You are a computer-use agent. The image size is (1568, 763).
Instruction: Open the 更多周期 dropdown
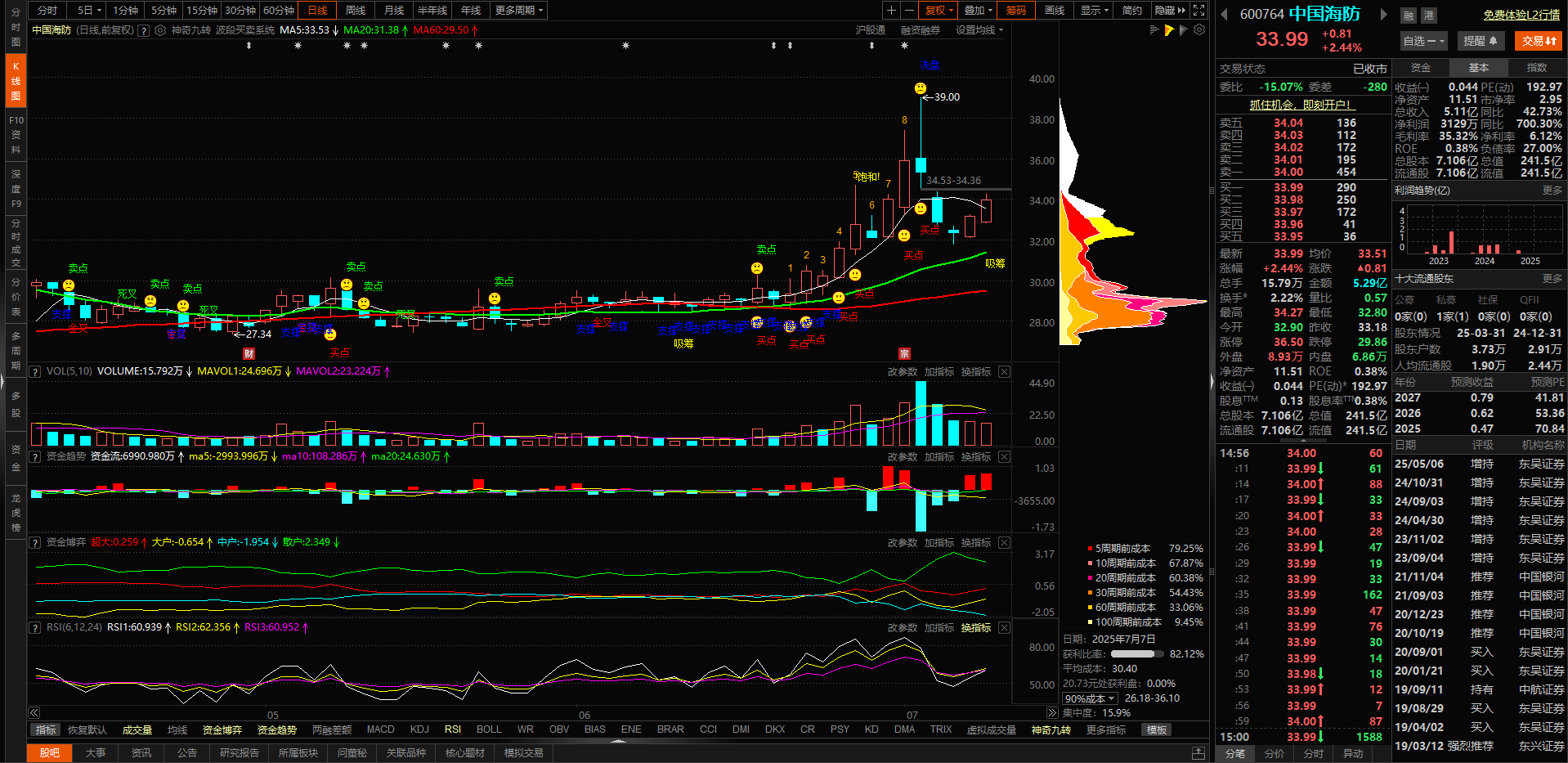pos(519,11)
